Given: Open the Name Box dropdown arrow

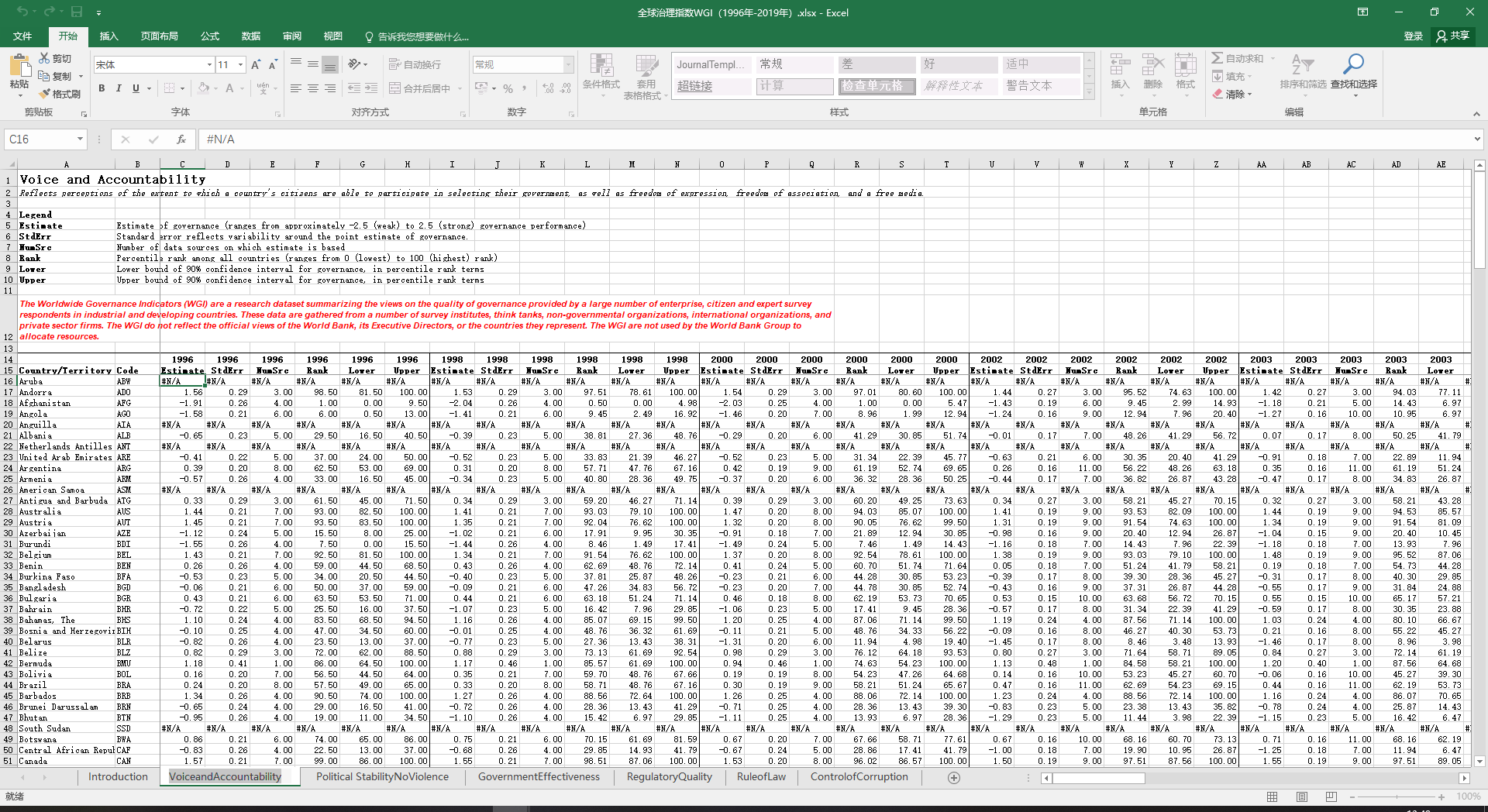Looking at the screenshot, I should pos(79,139).
